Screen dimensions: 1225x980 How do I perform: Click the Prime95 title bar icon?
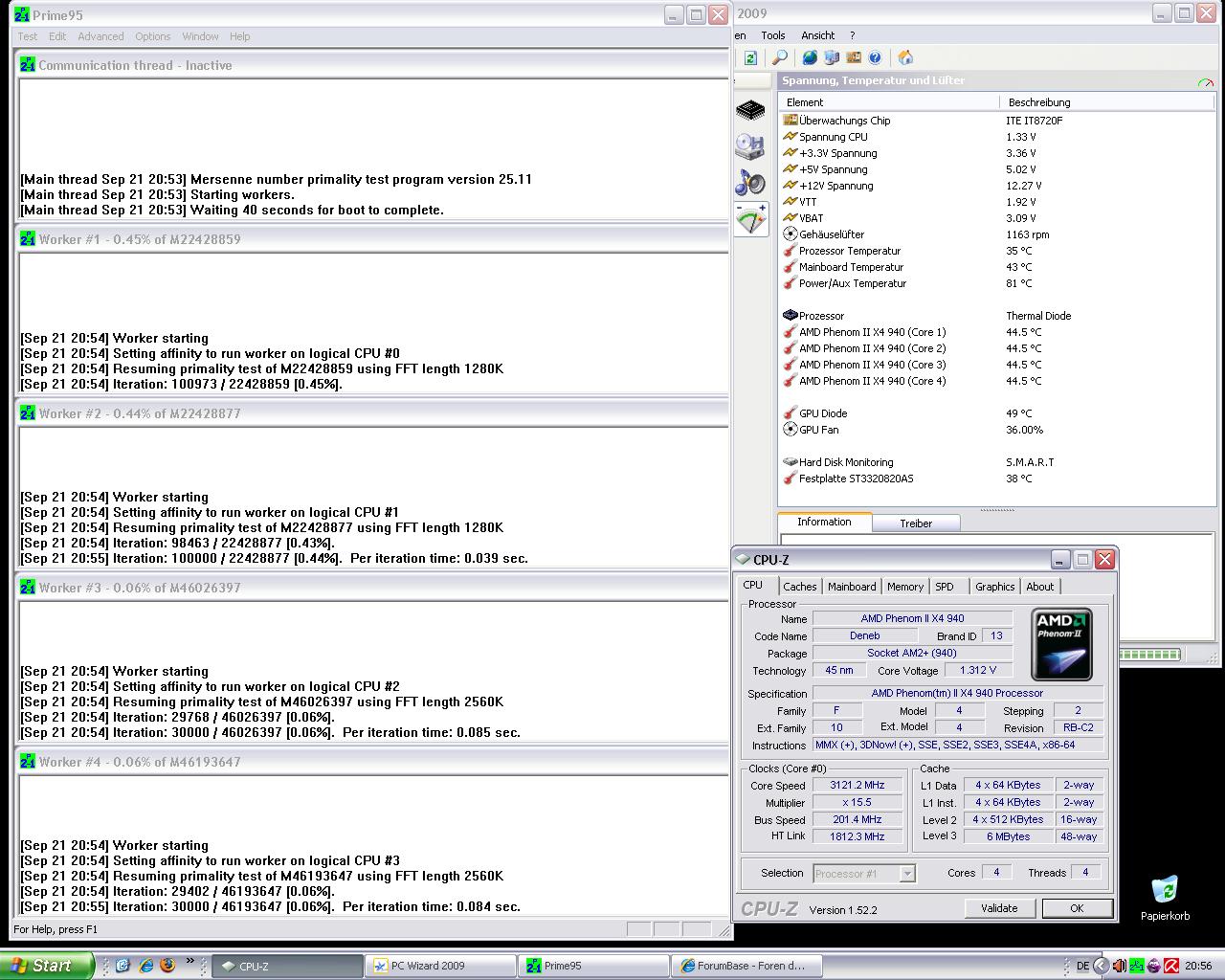pyautogui.click(x=22, y=14)
